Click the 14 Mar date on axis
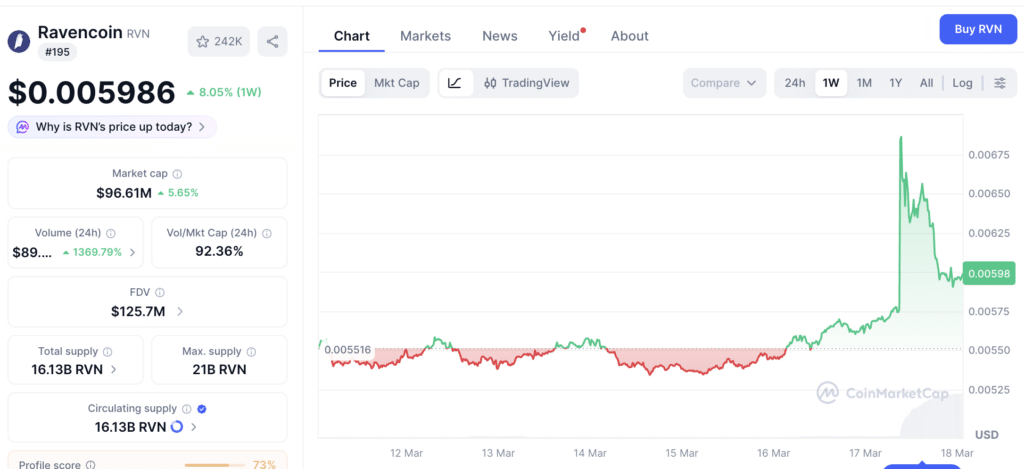Viewport: 1024px width, 469px height. (x=590, y=452)
